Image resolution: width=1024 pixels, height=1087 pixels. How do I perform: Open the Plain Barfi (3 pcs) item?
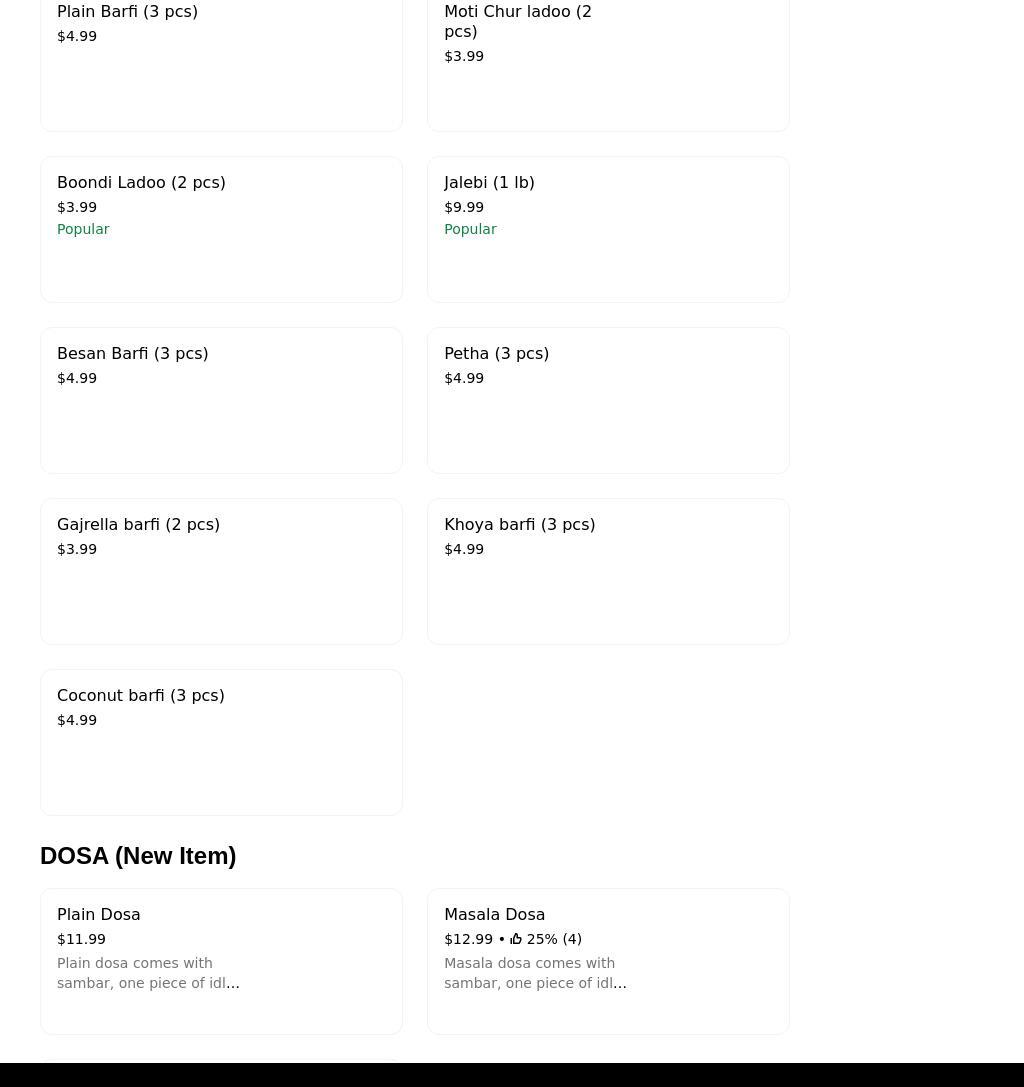[x=221, y=60]
